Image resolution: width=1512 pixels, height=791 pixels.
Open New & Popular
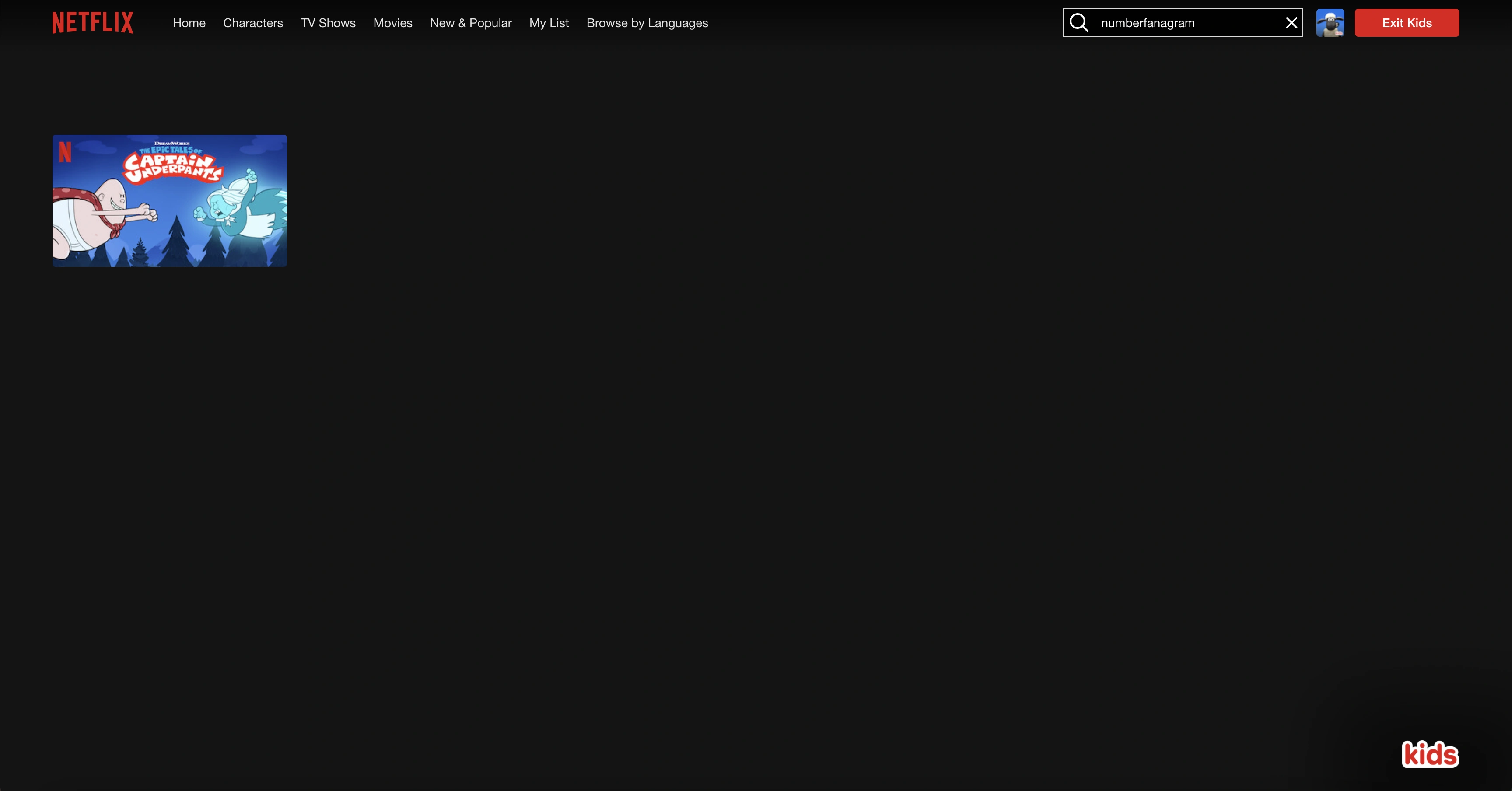pos(470,23)
